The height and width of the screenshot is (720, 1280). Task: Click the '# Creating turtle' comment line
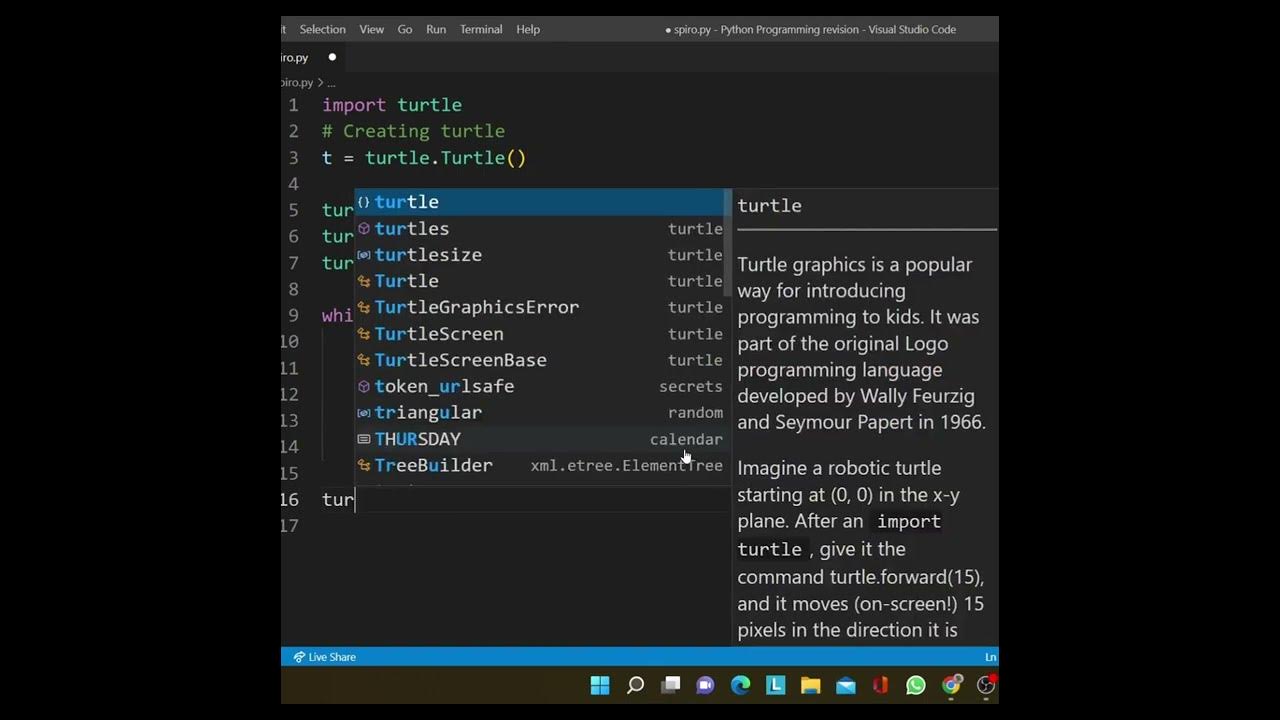(413, 131)
